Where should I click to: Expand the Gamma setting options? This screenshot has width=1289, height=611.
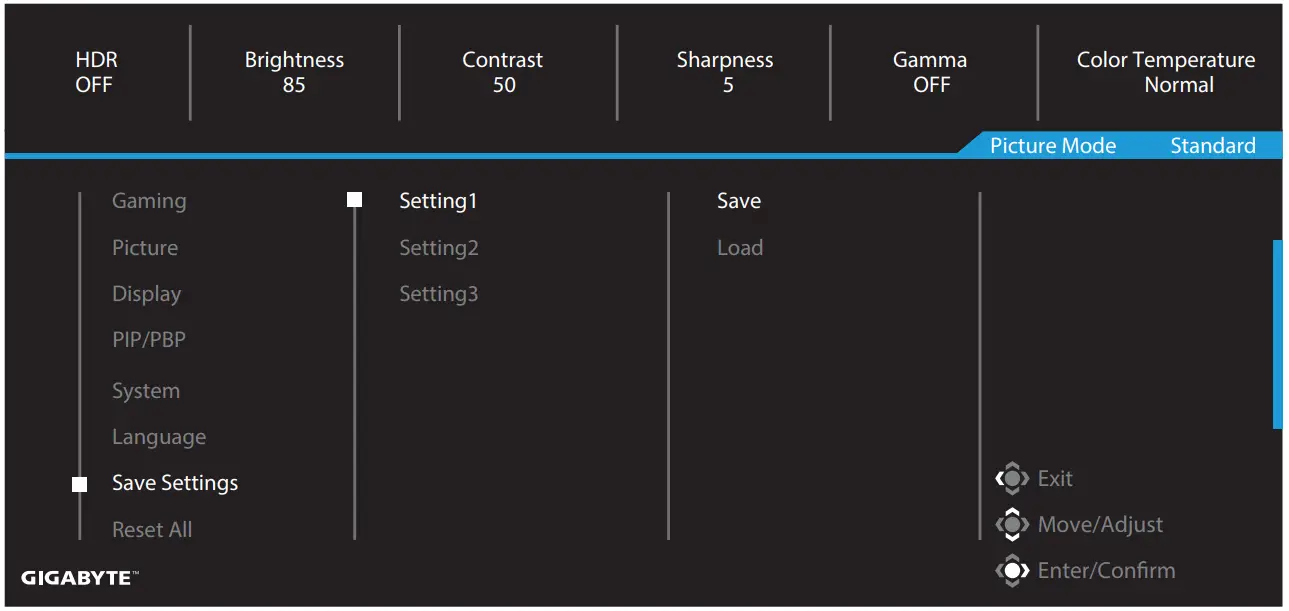930,72
